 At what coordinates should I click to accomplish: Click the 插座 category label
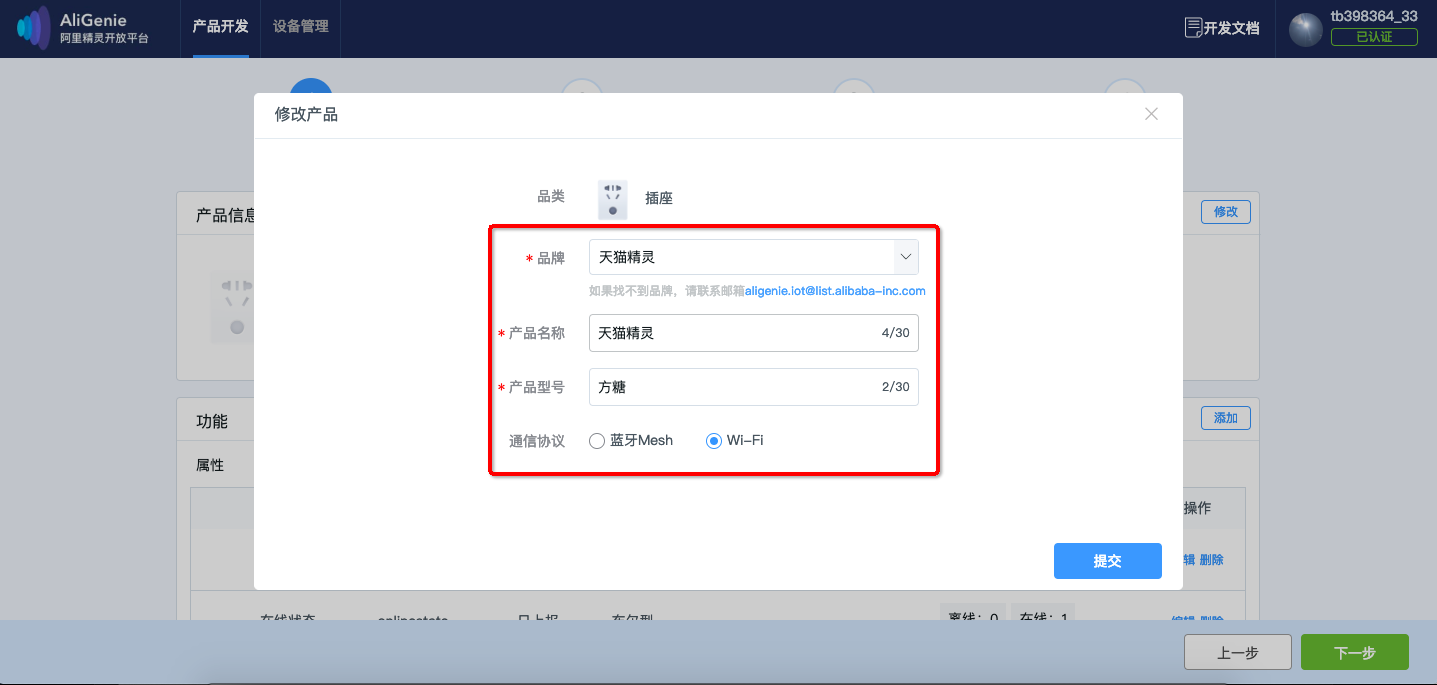point(659,199)
